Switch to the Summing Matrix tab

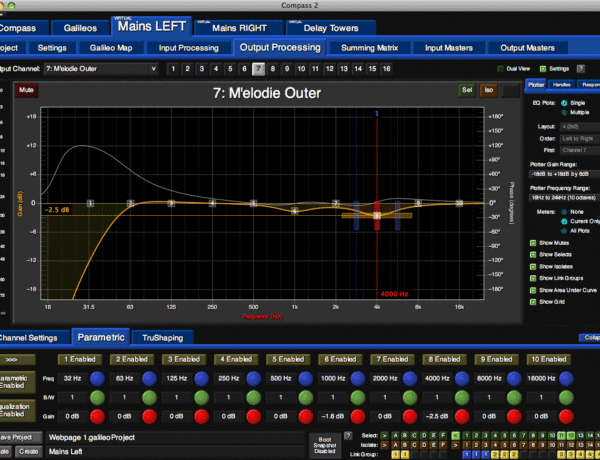coord(370,47)
